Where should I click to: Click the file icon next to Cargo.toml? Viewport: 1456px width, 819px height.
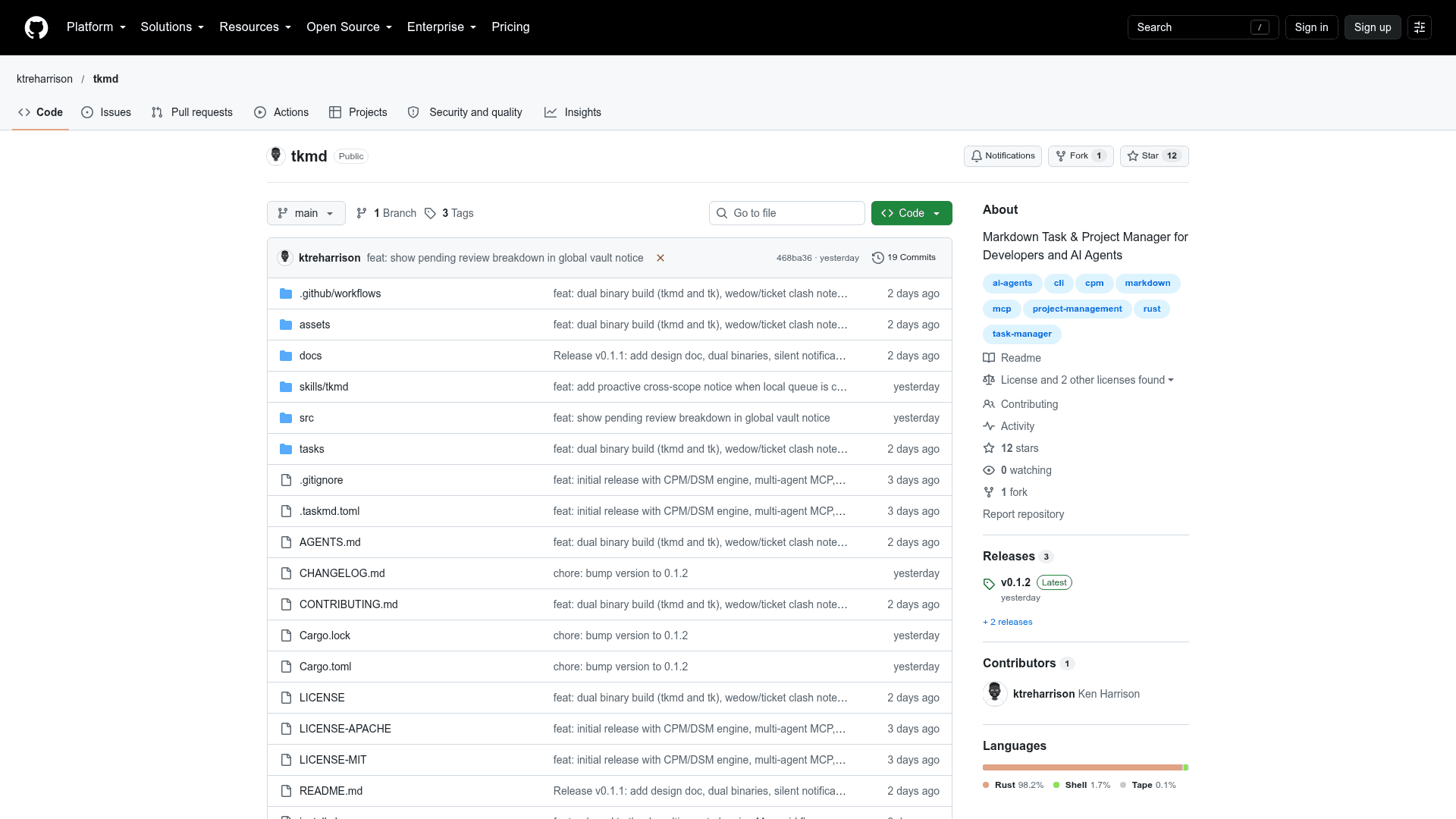pyautogui.click(x=286, y=667)
